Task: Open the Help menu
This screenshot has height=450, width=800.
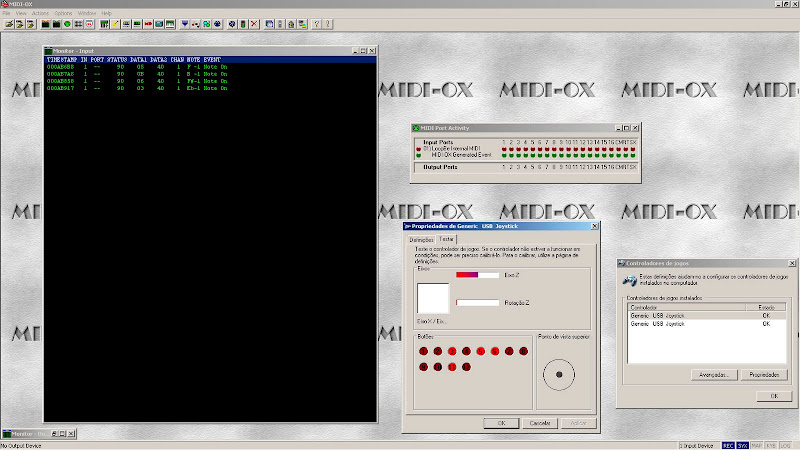Action: [106, 13]
